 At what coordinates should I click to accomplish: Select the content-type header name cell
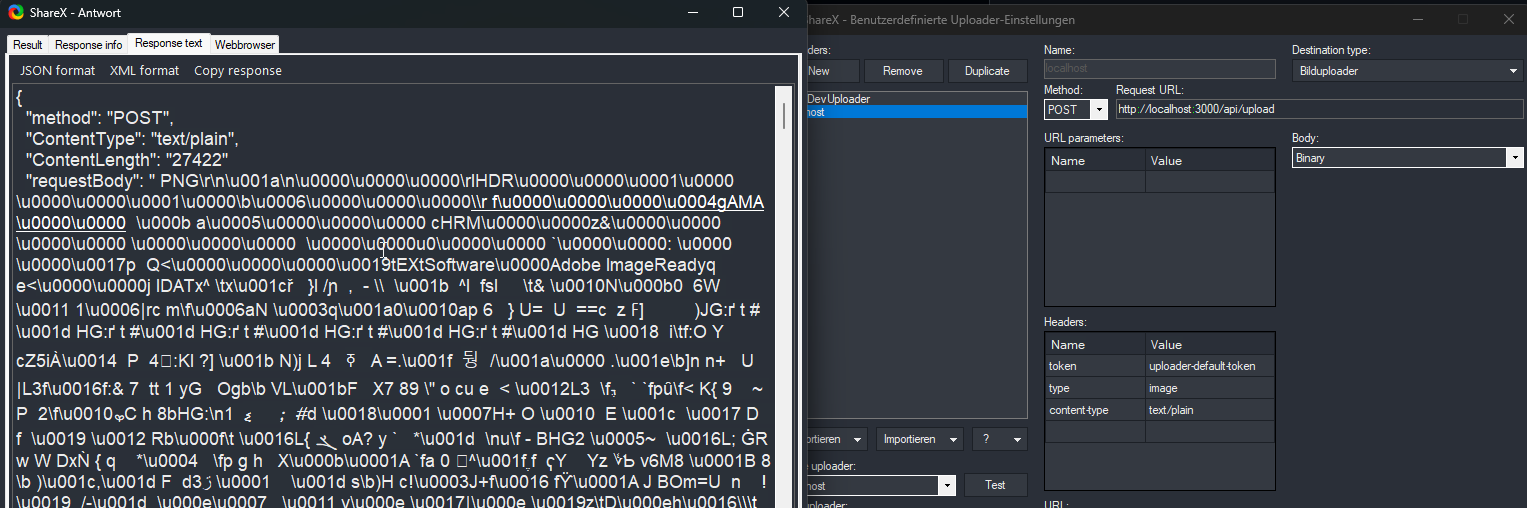tap(1095, 410)
